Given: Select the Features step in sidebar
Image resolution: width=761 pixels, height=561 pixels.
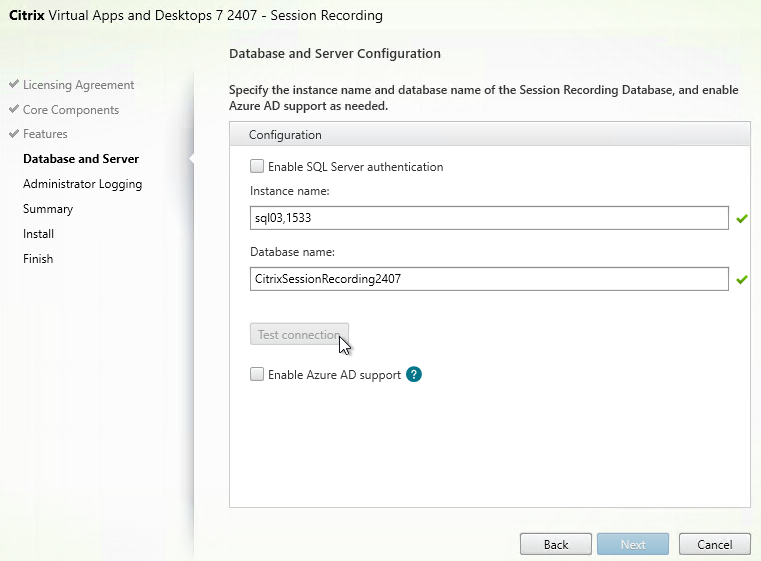Looking at the screenshot, I should pos(45,134).
